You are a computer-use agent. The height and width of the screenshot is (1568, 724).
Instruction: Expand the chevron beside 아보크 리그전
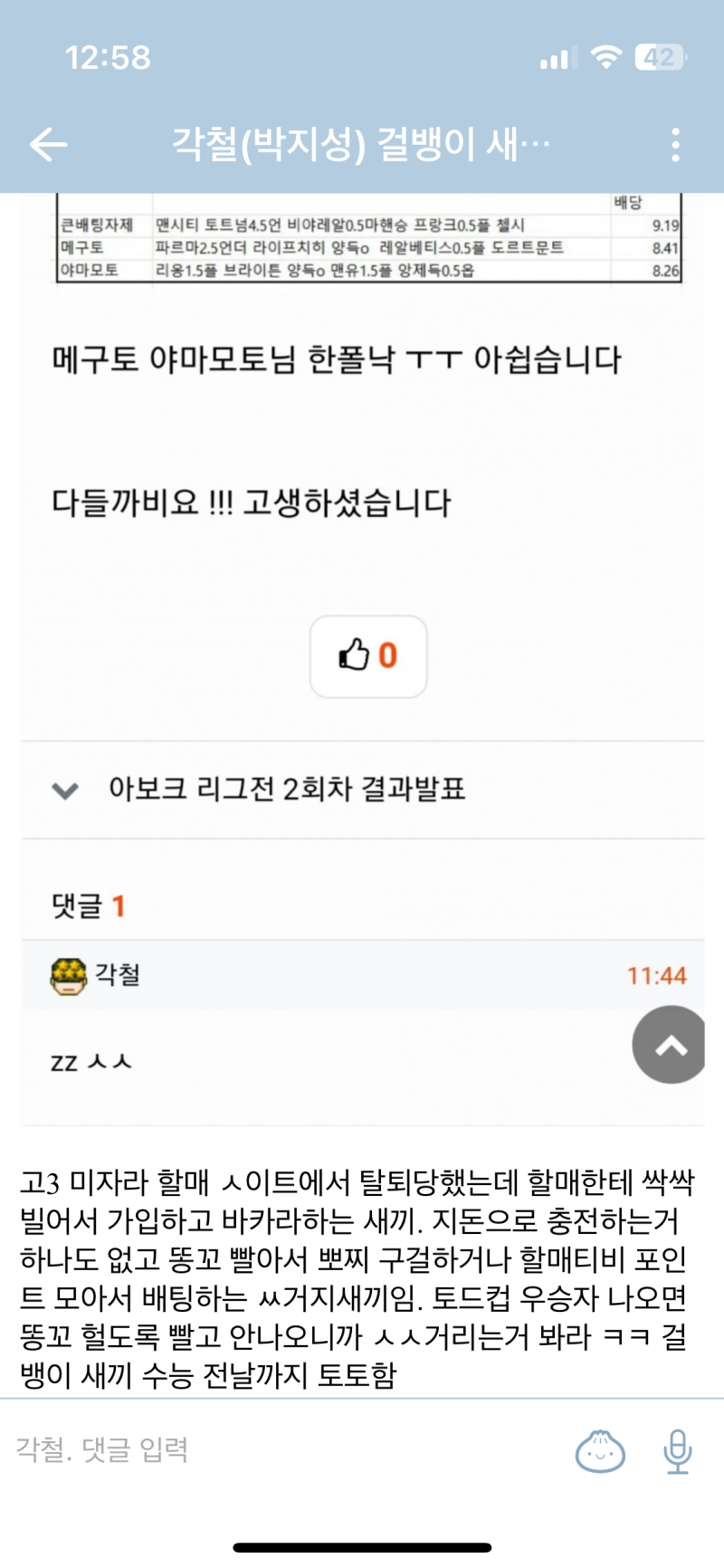(x=65, y=790)
